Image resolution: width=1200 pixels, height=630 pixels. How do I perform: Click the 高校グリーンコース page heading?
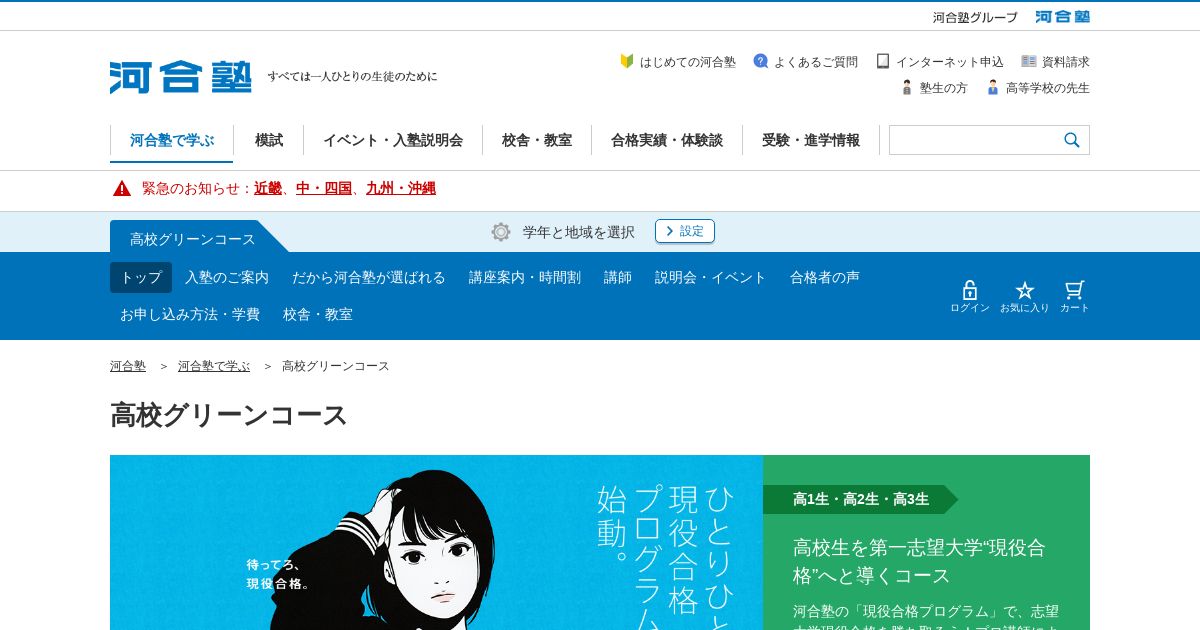(x=229, y=415)
